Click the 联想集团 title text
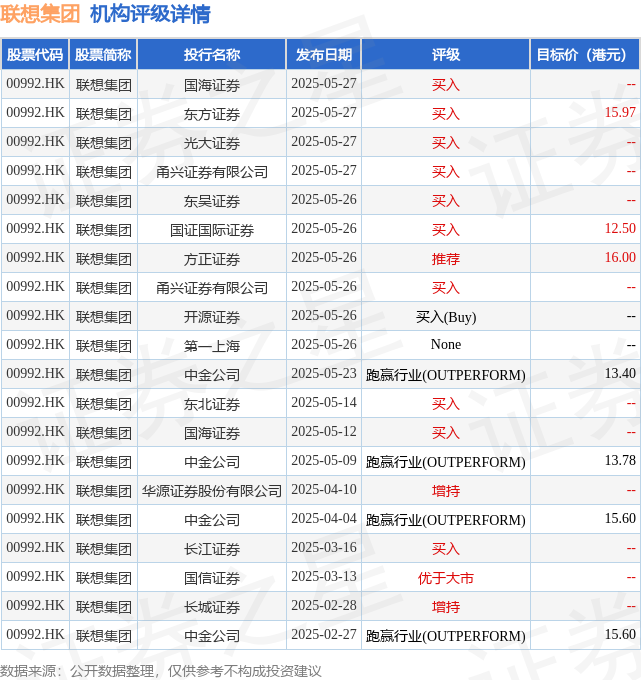Image resolution: width=641 pixels, height=680 pixels. click(x=40, y=14)
